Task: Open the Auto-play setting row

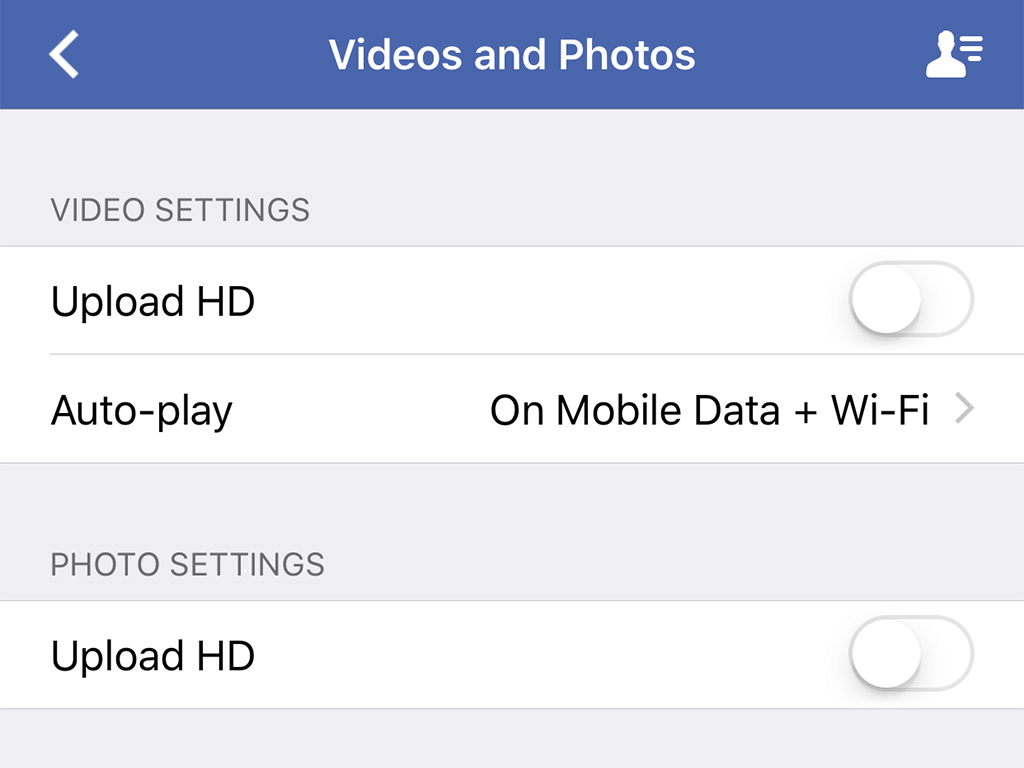Action: (512, 409)
